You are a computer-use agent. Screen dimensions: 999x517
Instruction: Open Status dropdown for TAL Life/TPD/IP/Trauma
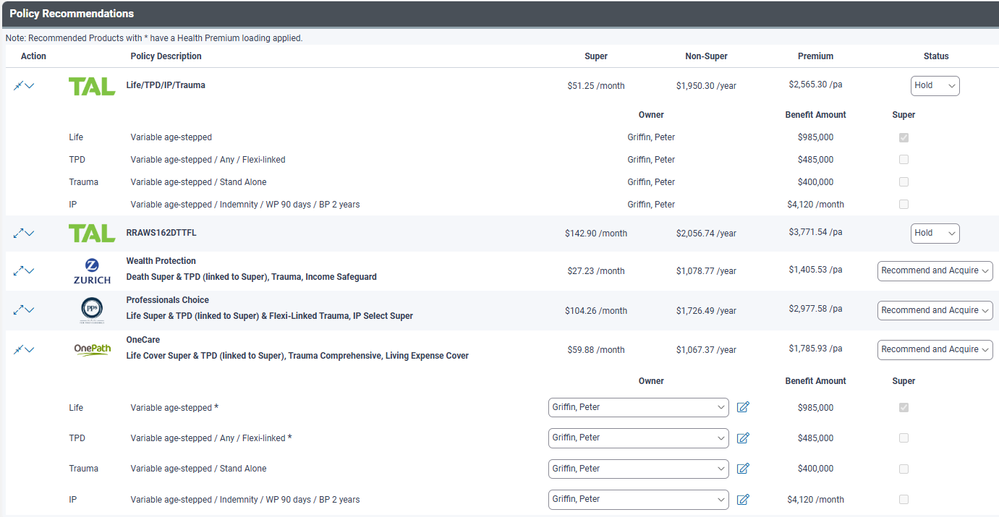[934, 86]
